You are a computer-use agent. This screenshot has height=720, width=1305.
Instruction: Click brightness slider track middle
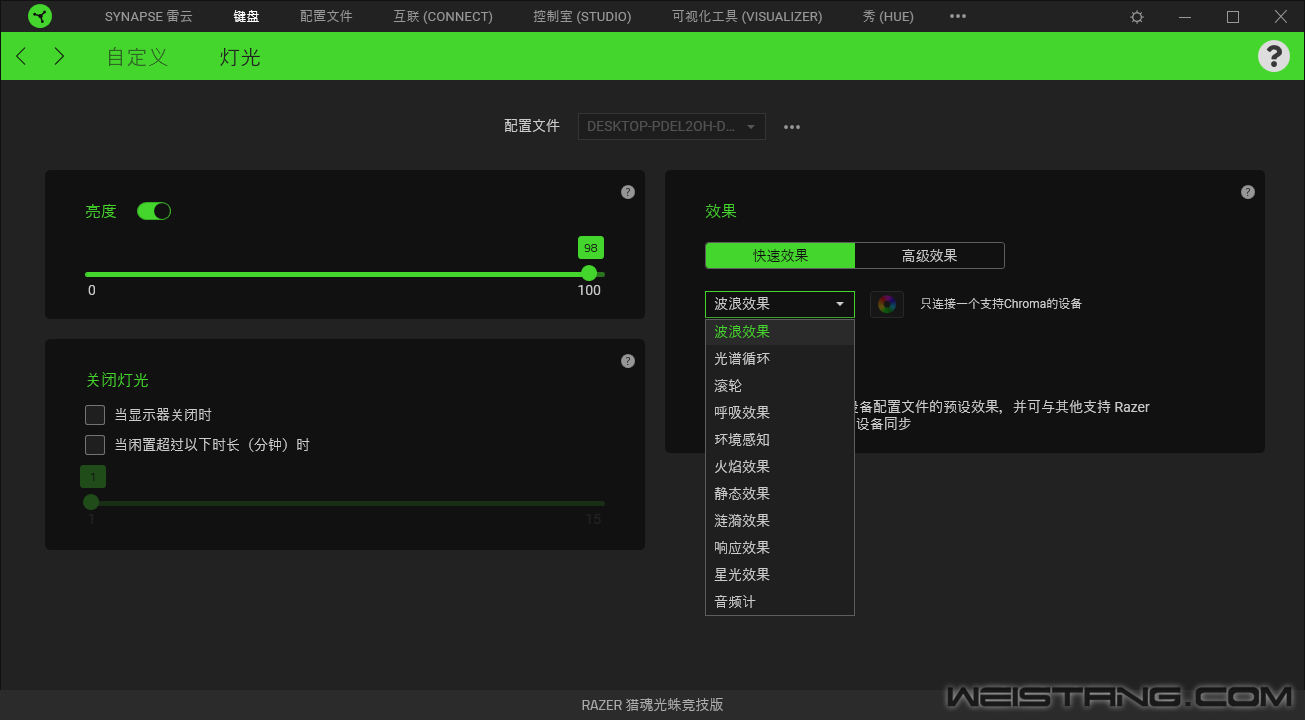tap(345, 274)
